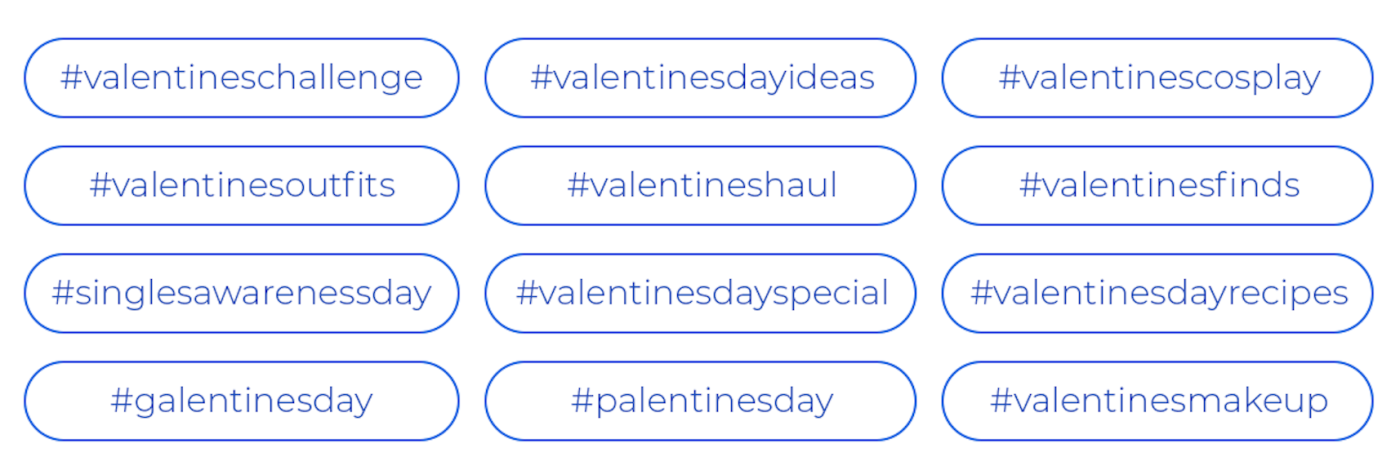Pick the #palentinesday hashtag

coord(701,401)
